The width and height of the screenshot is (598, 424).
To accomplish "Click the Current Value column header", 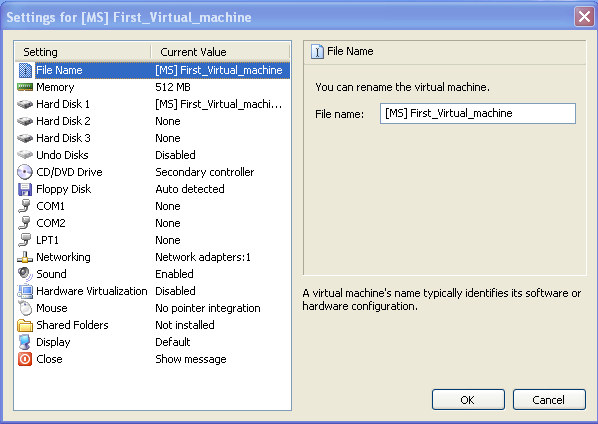I will pos(220,52).
